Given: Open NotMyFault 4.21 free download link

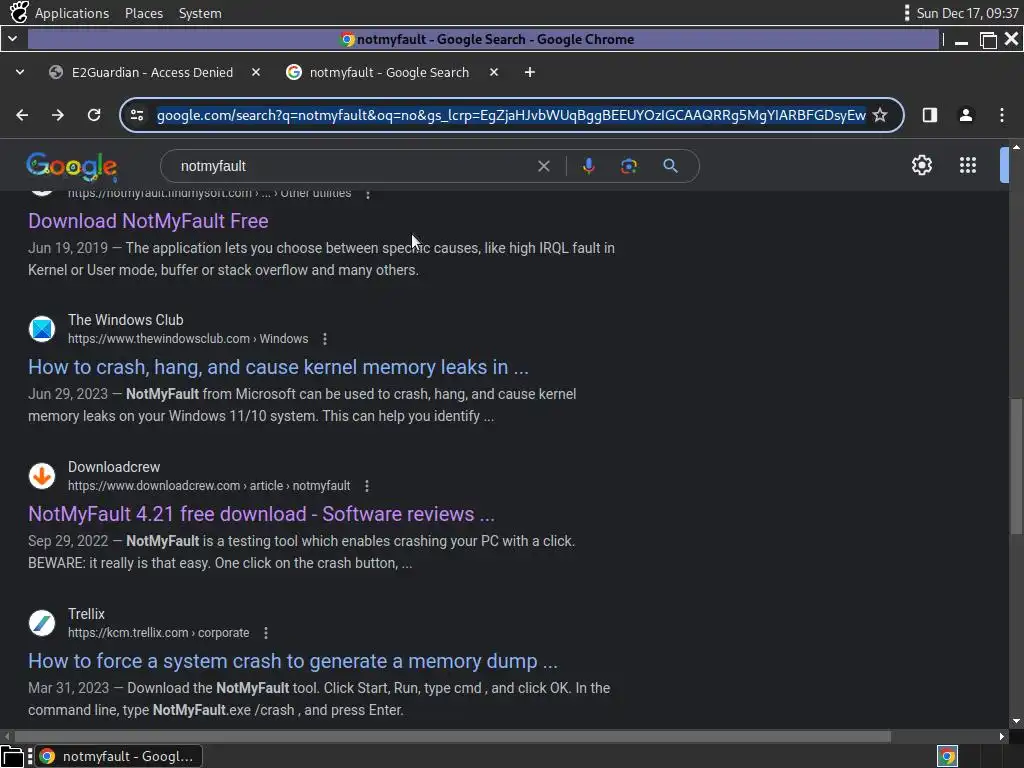Looking at the screenshot, I should [x=261, y=514].
